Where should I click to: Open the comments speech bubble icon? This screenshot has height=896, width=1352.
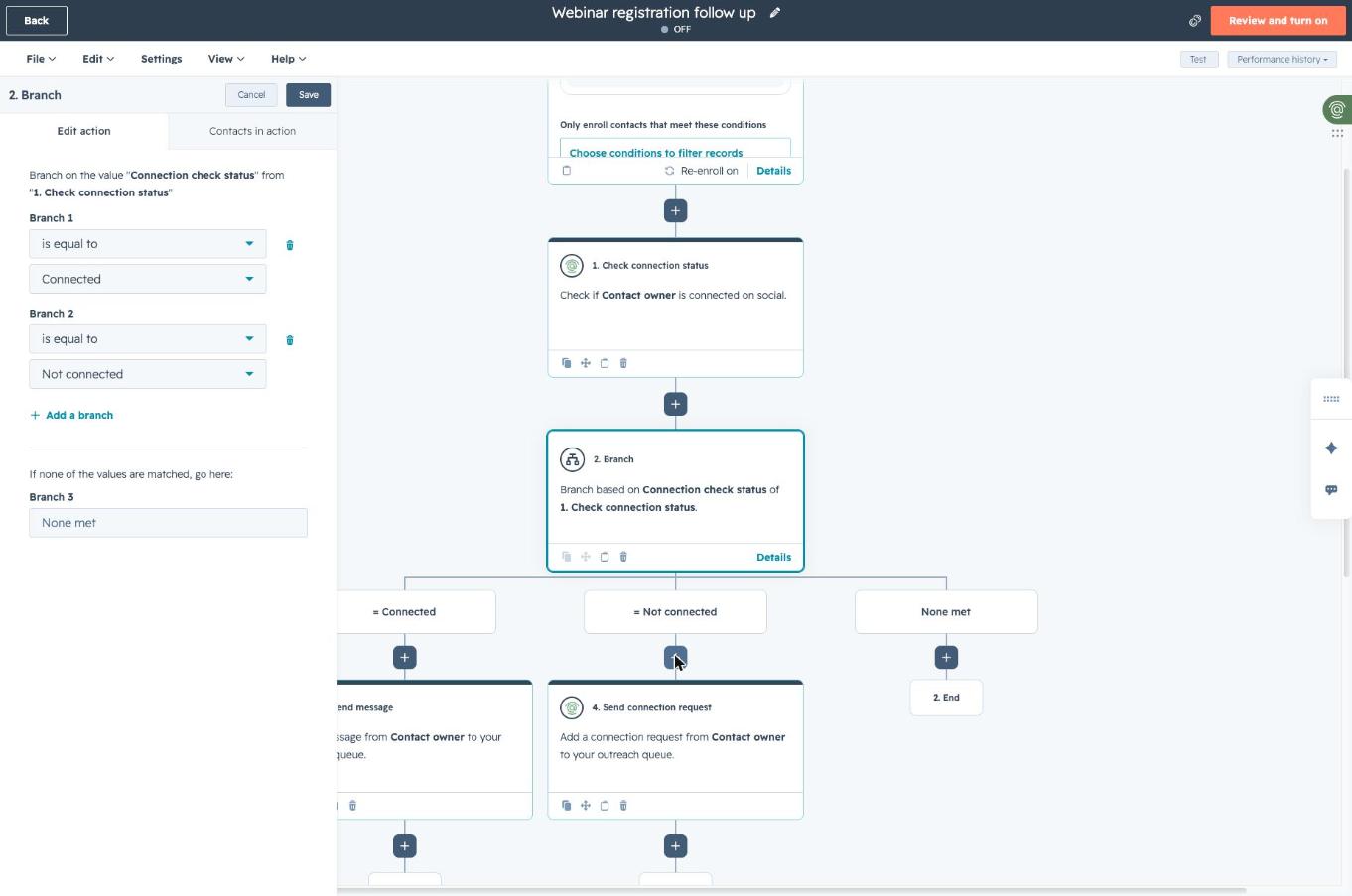pyautogui.click(x=1331, y=490)
